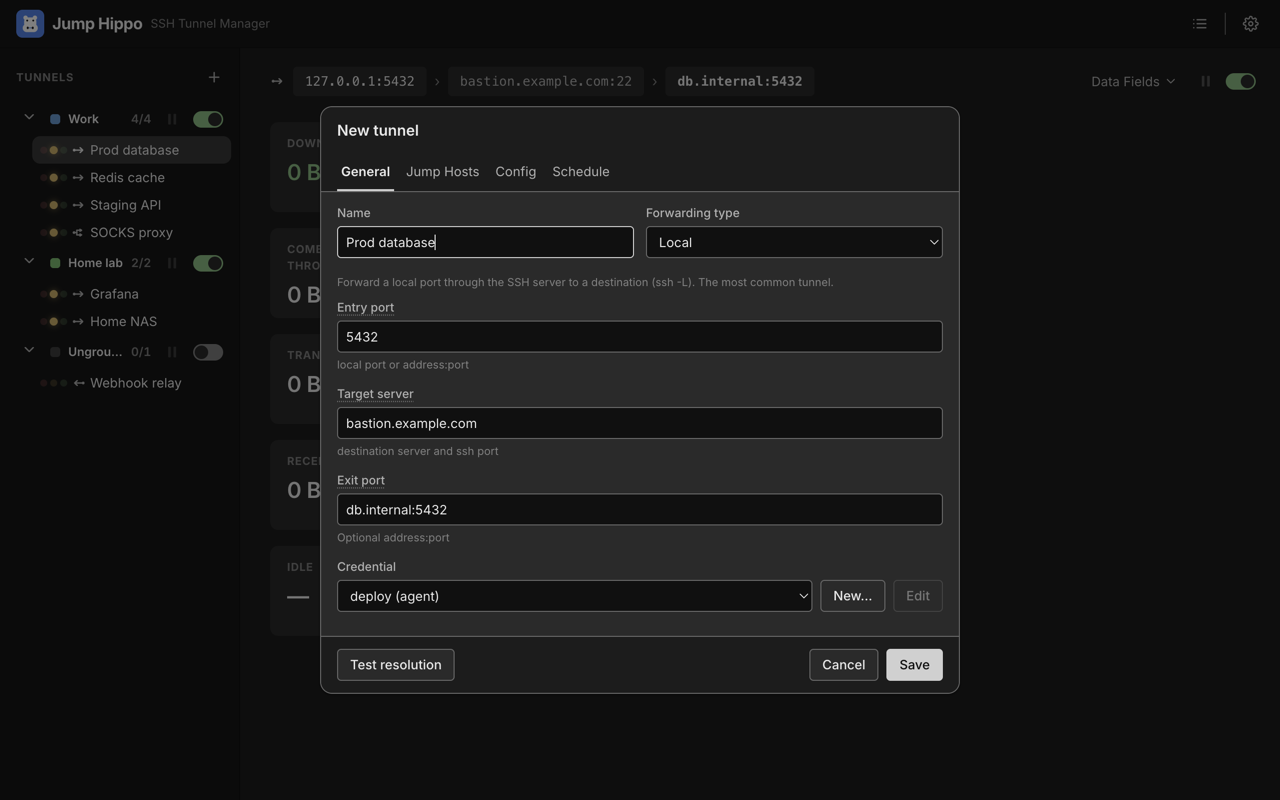This screenshot has width=1280, height=800.
Task: Focus the Target server field
Action: [640, 423]
